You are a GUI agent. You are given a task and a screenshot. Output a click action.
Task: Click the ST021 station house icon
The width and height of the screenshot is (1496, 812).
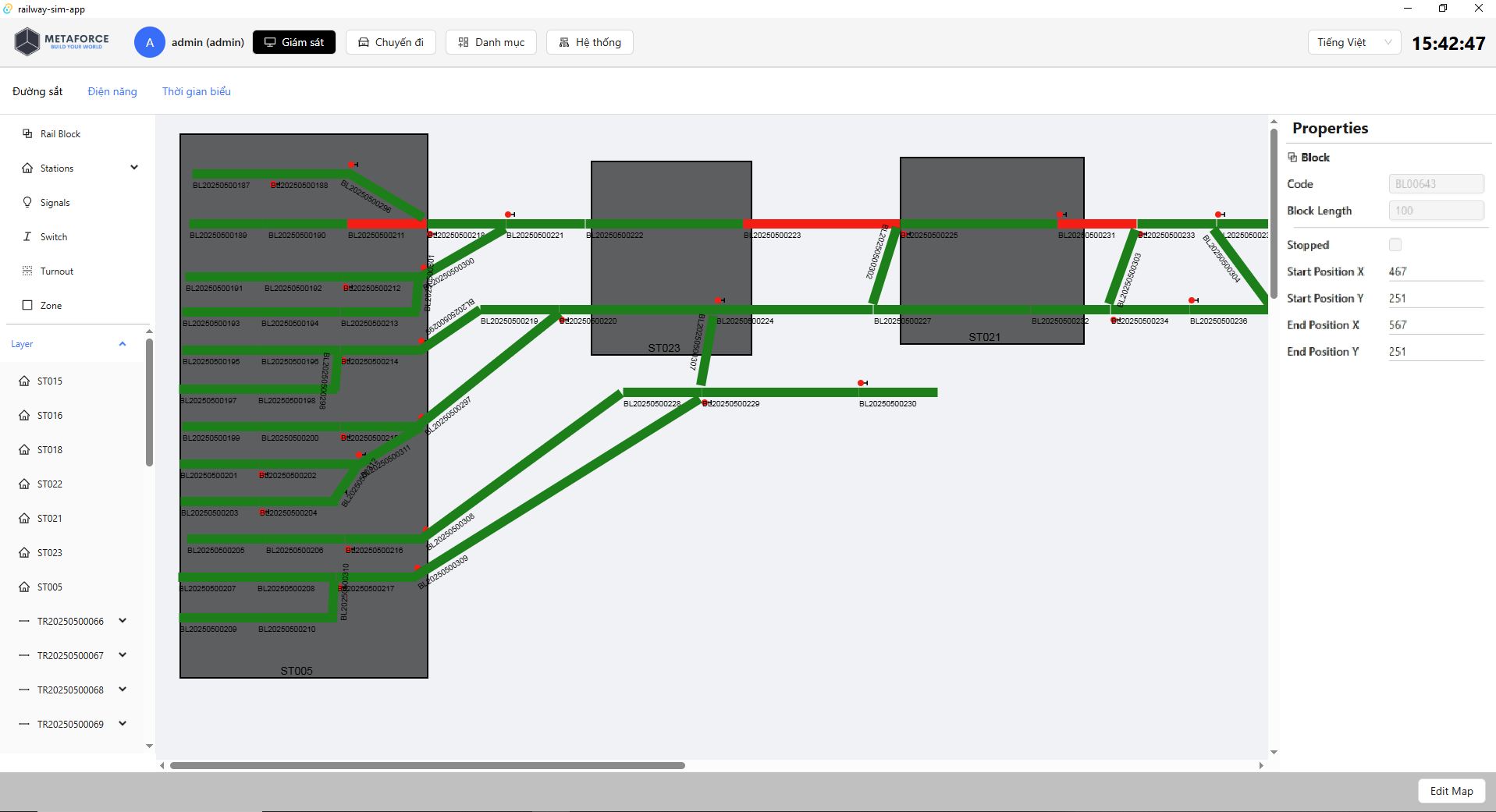24,519
